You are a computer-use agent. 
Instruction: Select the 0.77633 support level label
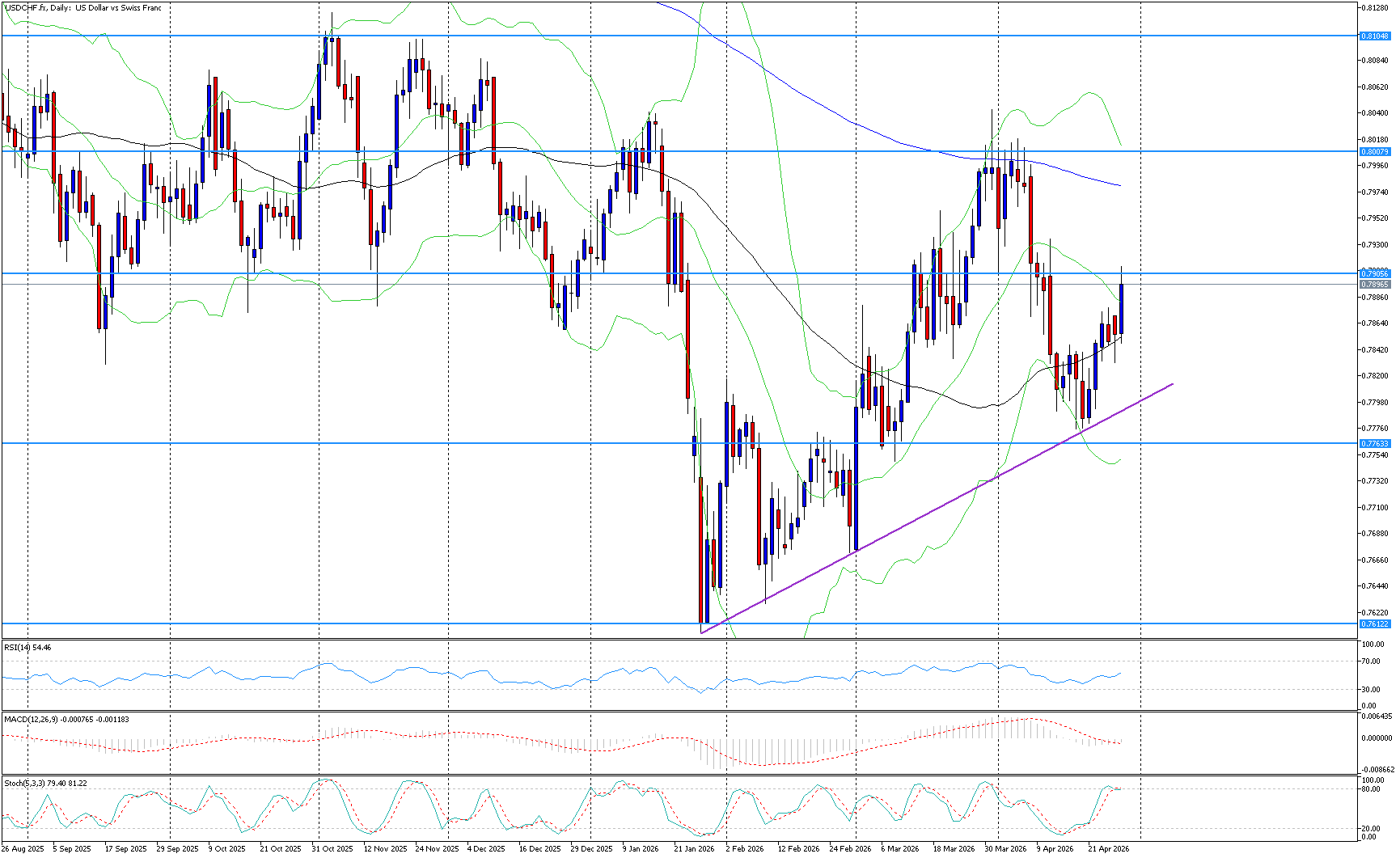point(1374,444)
